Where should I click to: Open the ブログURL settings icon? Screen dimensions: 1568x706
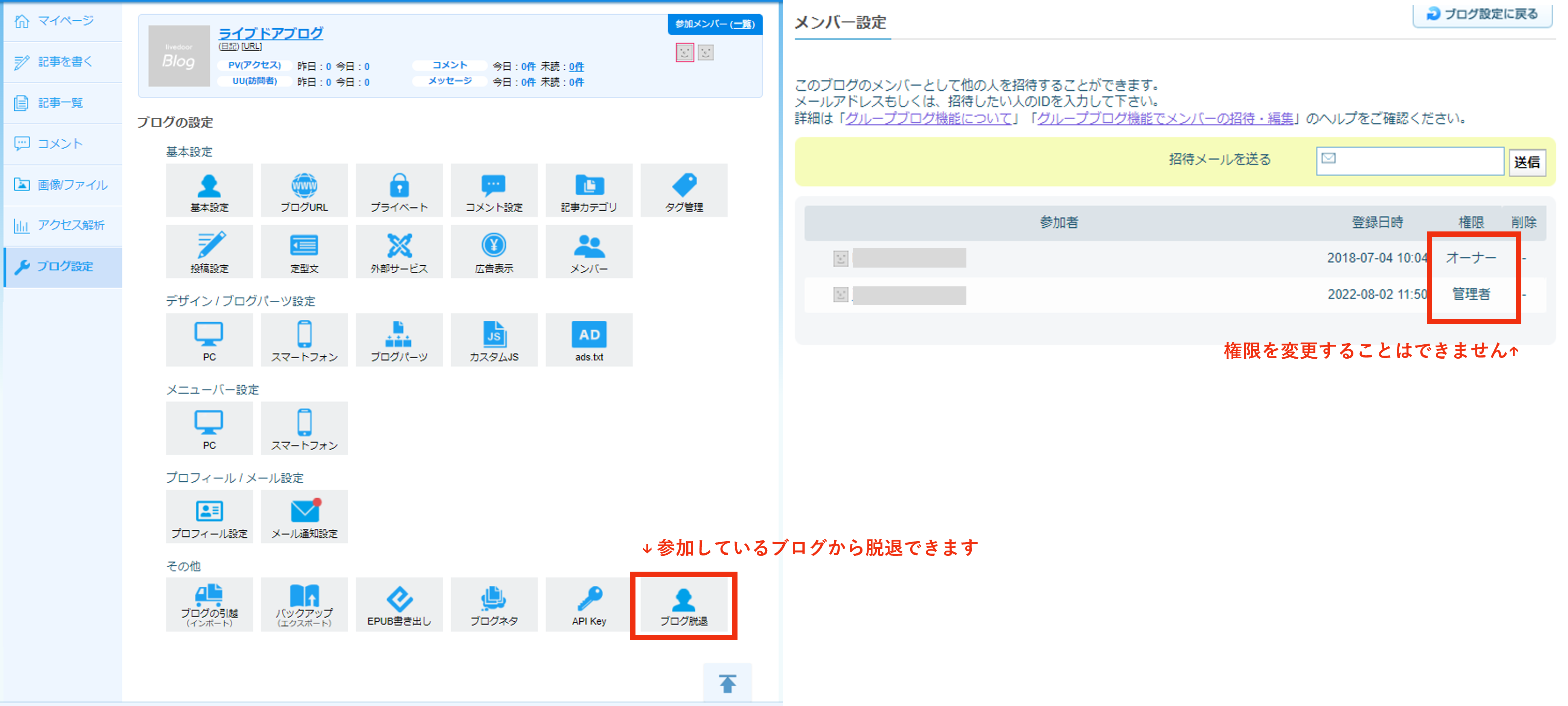(x=304, y=190)
